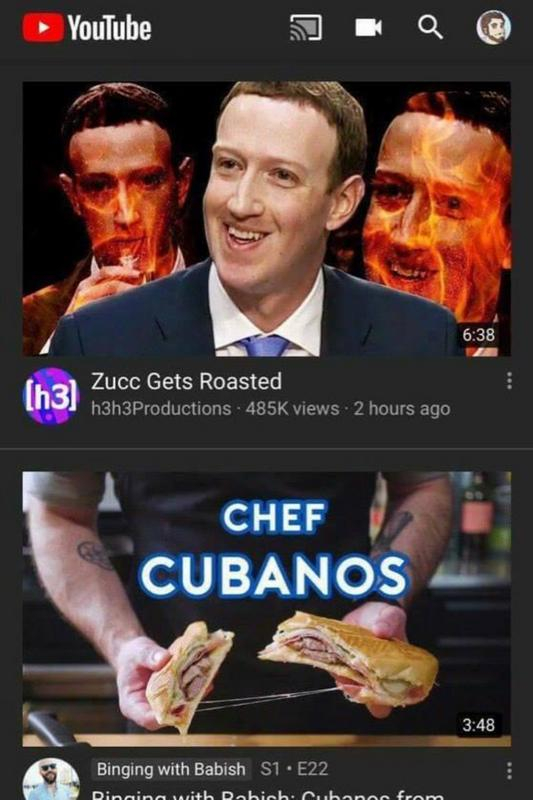Select the h3h3Productions 485K views line

270,409
